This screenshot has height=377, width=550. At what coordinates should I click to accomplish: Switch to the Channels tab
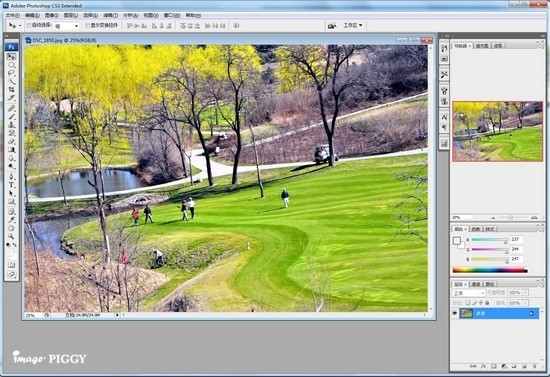(x=476, y=284)
